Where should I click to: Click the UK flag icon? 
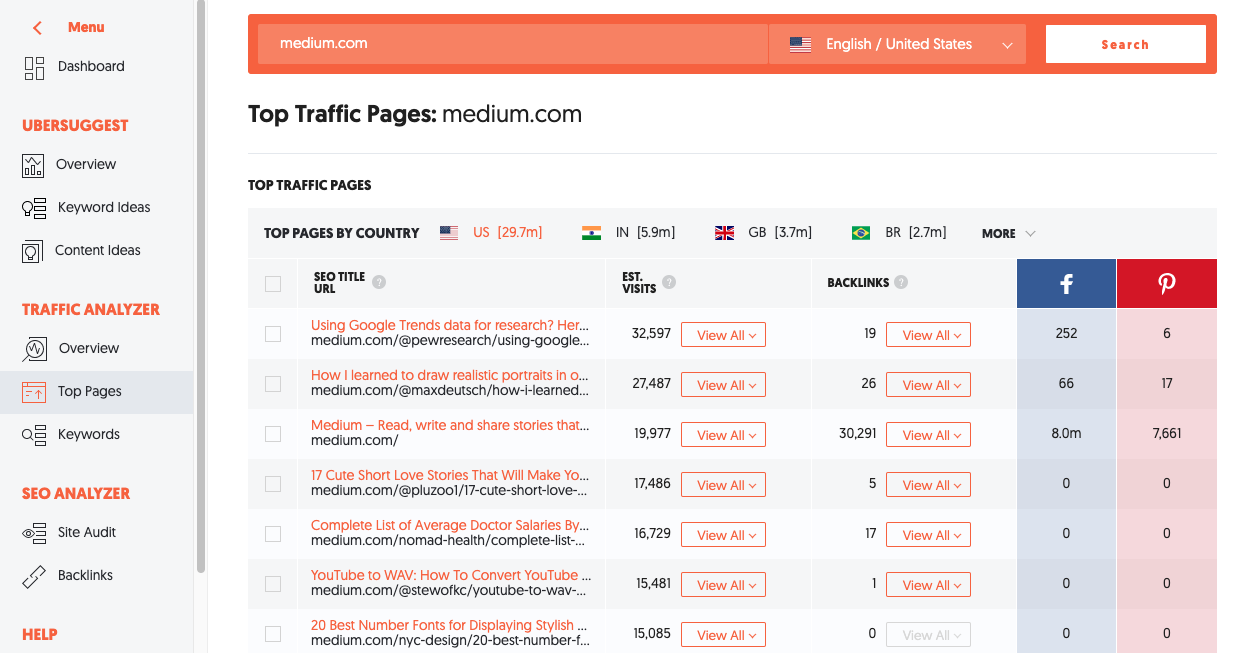724,233
